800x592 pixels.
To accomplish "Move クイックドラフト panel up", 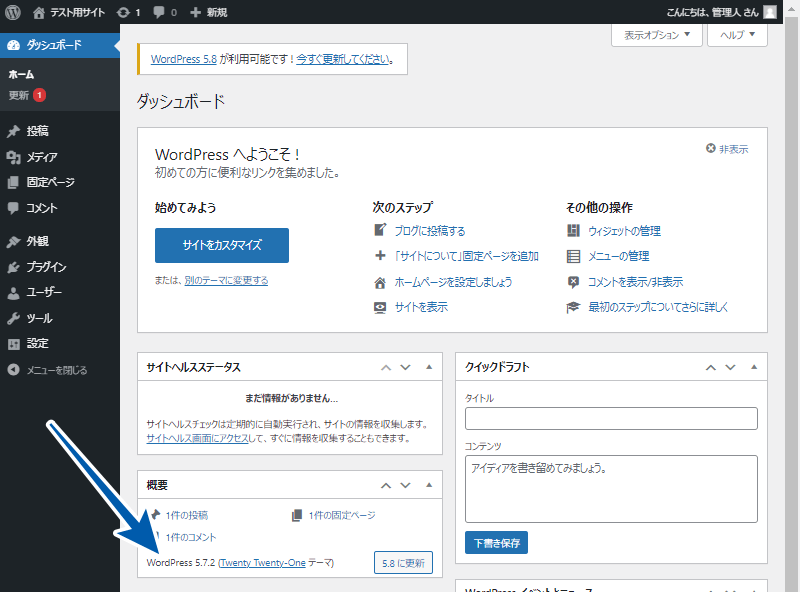I will click(711, 367).
